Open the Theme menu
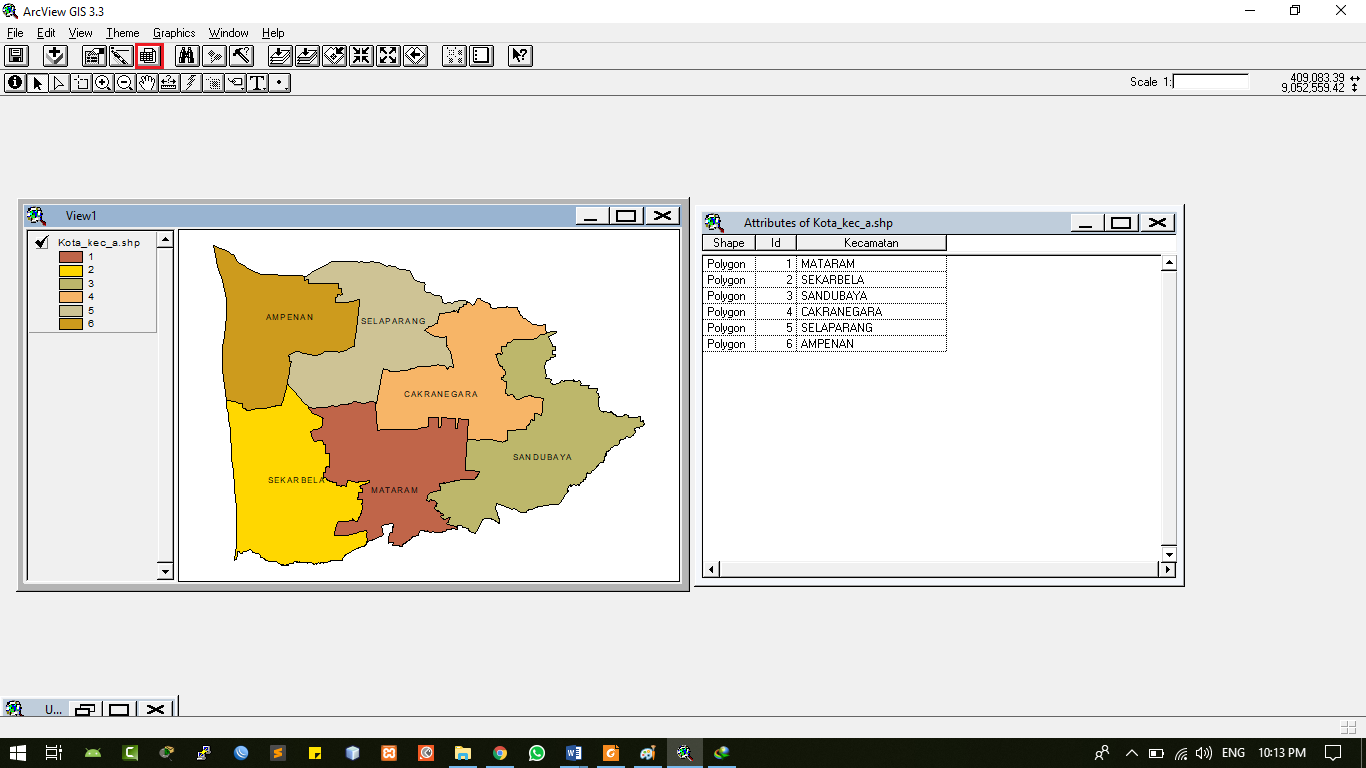Image resolution: width=1366 pixels, height=768 pixels. [x=122, y=33]
